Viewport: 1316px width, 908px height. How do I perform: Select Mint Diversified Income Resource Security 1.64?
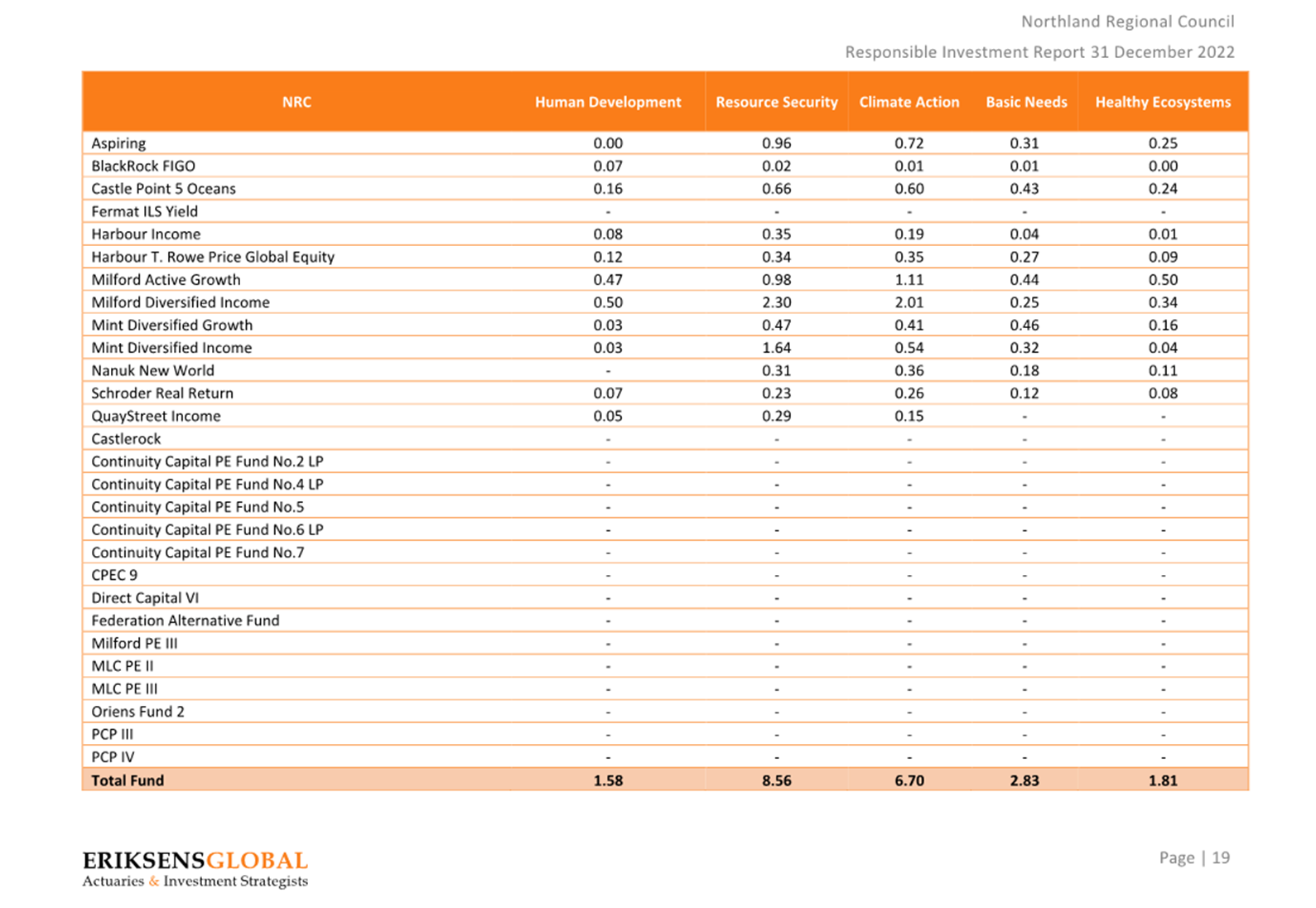tap(777, 348)
